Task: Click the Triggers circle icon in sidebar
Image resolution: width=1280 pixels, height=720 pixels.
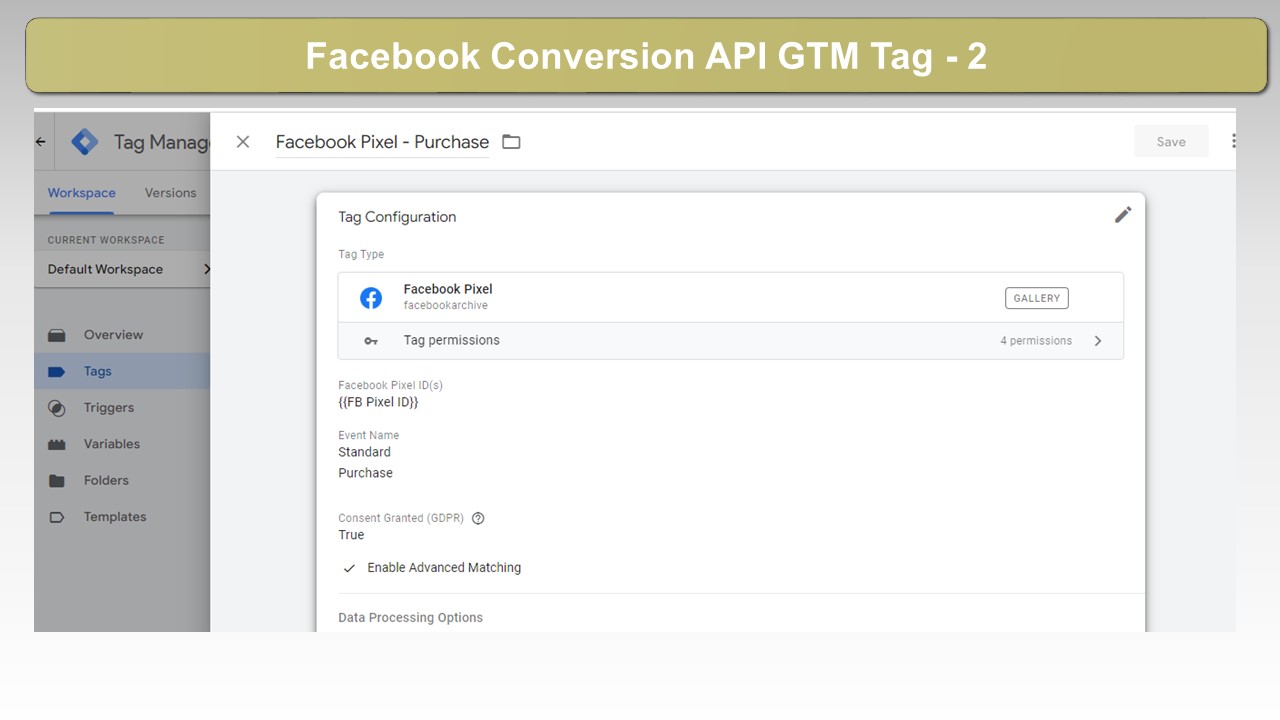Action: 57,408
